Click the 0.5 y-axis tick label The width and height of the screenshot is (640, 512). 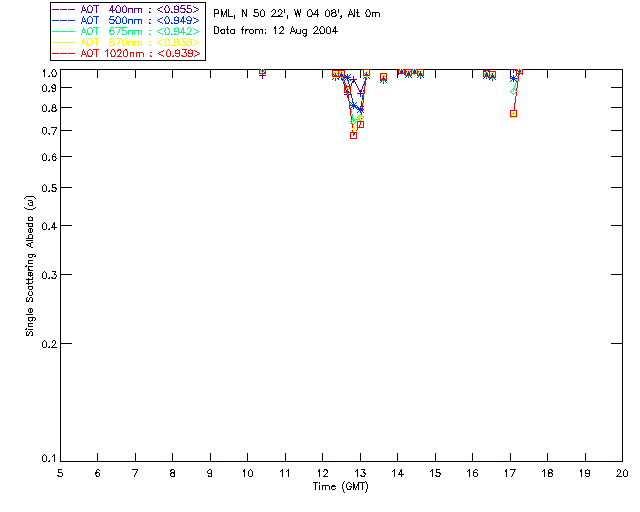(49, 188)
